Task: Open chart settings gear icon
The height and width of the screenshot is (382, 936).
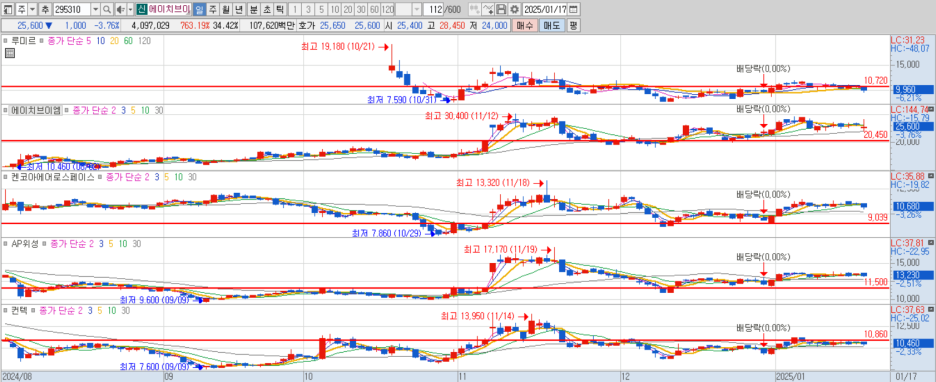Action: tap(514, 10)
